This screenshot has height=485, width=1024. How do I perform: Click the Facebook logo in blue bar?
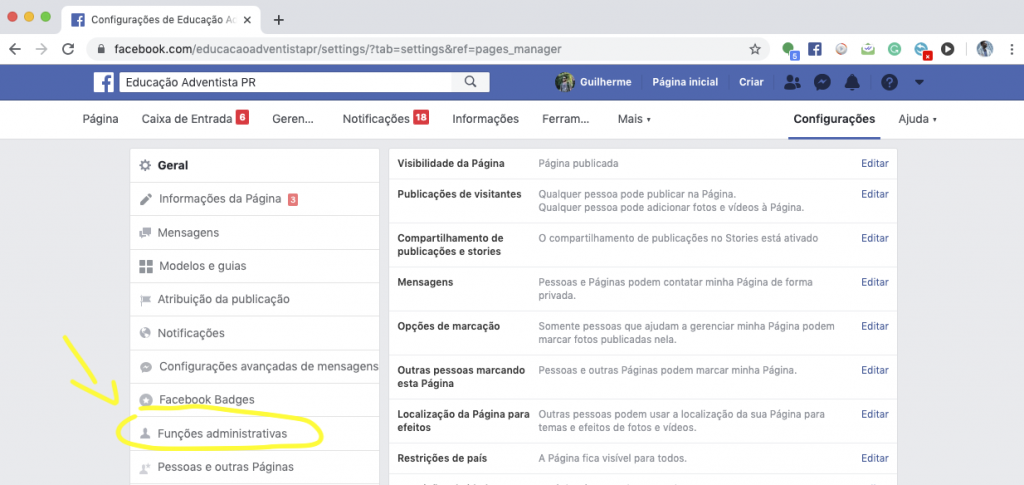point(104,82)
